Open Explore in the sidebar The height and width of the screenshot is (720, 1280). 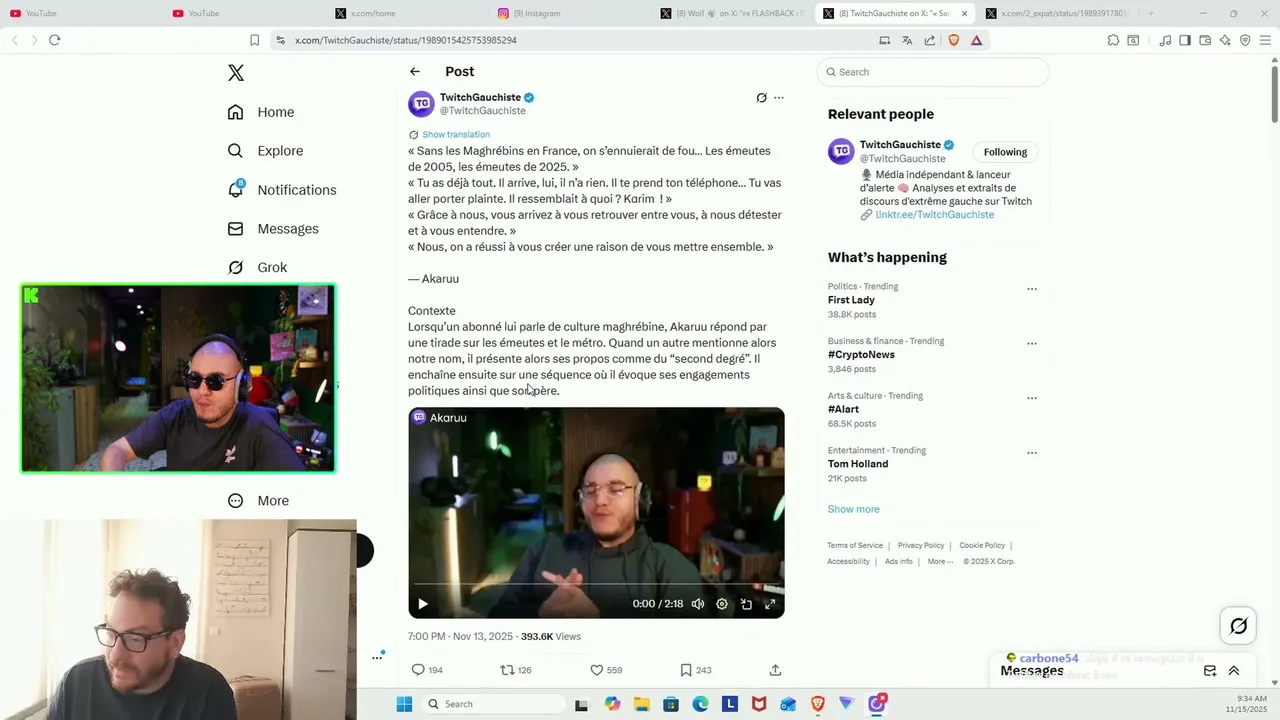pyautogui.click(x=265, y=151)
